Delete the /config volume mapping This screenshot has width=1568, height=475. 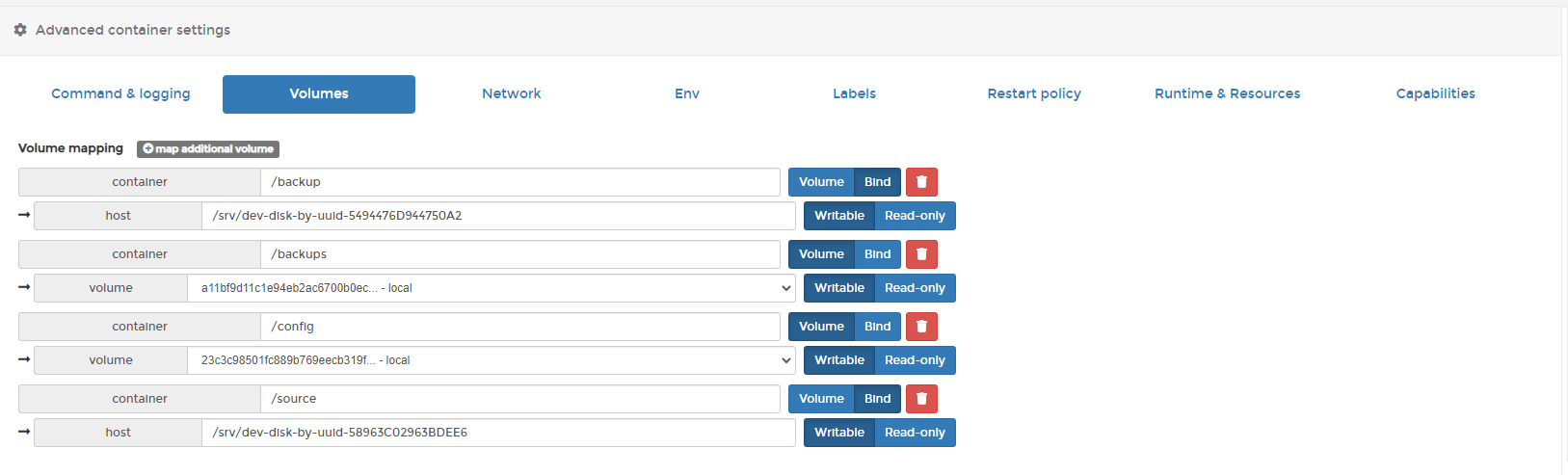click(921, 327)
